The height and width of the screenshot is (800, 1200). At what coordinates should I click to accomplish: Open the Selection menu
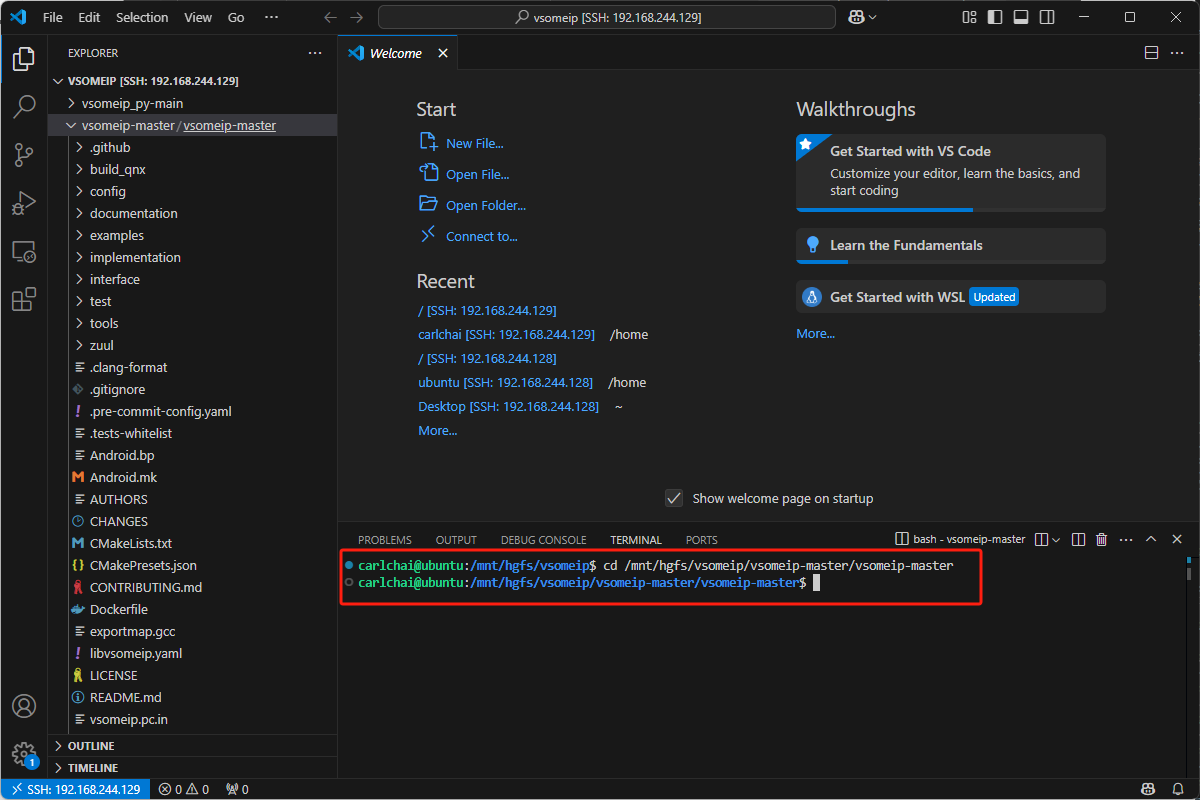click(142, 17)
